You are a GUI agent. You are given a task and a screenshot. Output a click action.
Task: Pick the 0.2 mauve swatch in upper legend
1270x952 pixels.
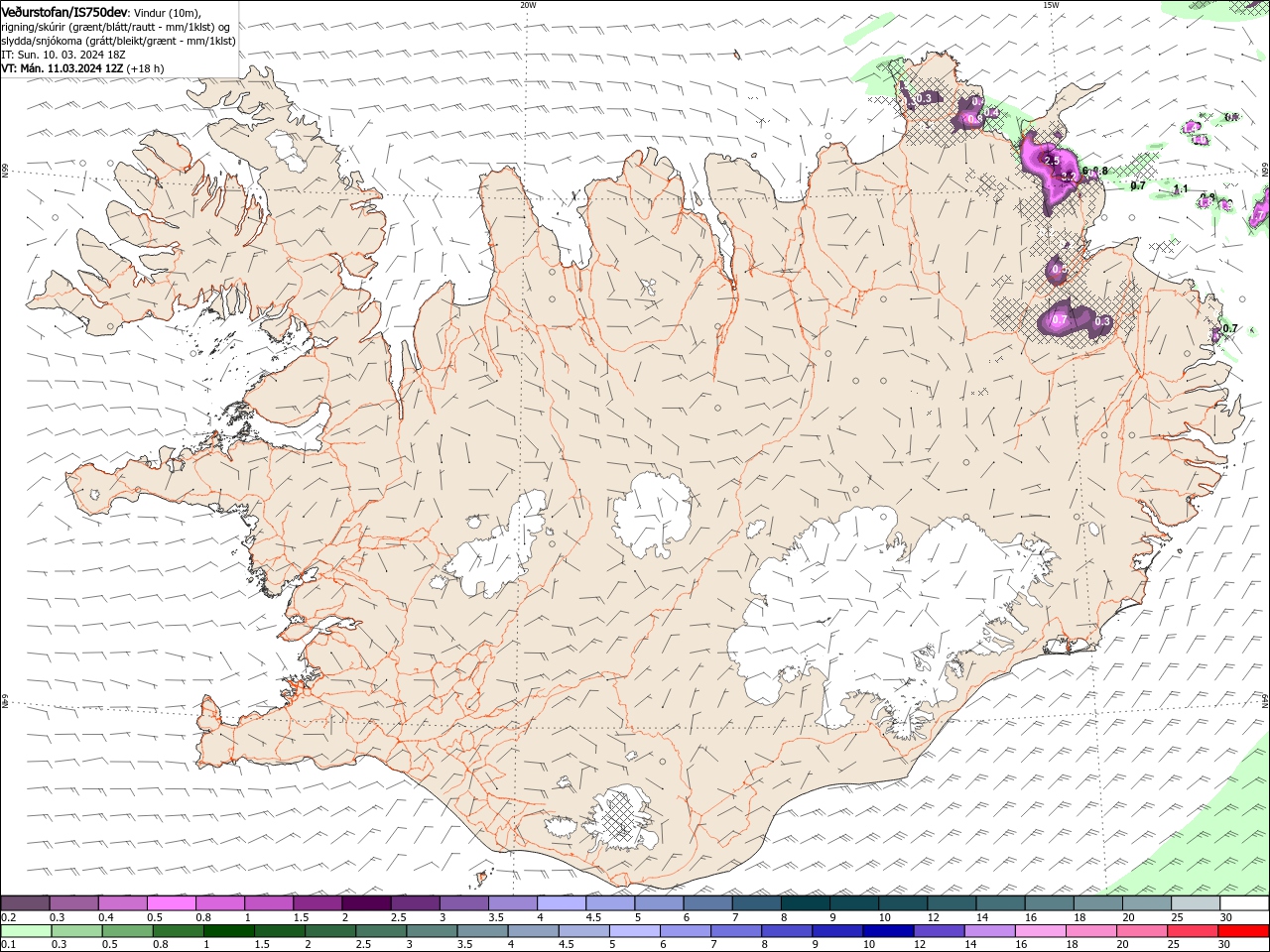[26, 903]
